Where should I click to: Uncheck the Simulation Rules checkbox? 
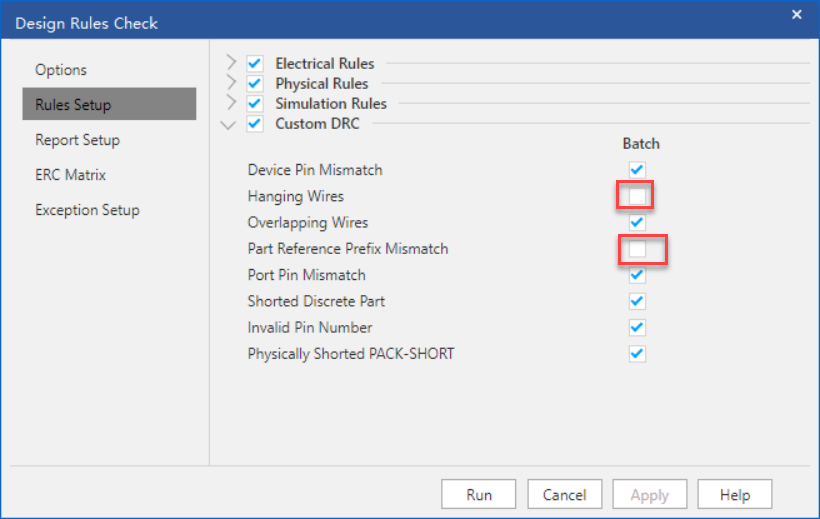[254, 103]
